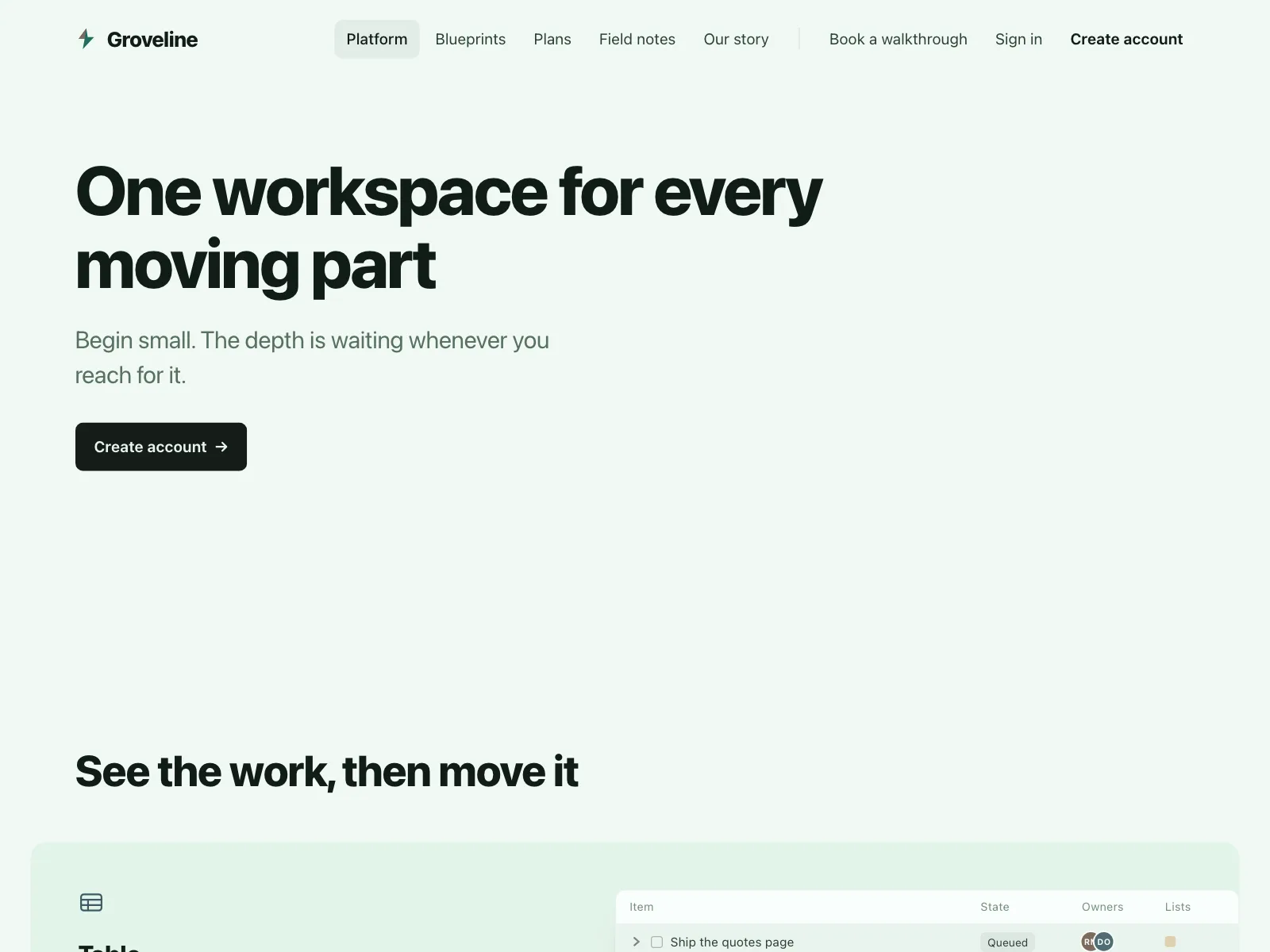Click the Lists column header

tap(1178, 907)
